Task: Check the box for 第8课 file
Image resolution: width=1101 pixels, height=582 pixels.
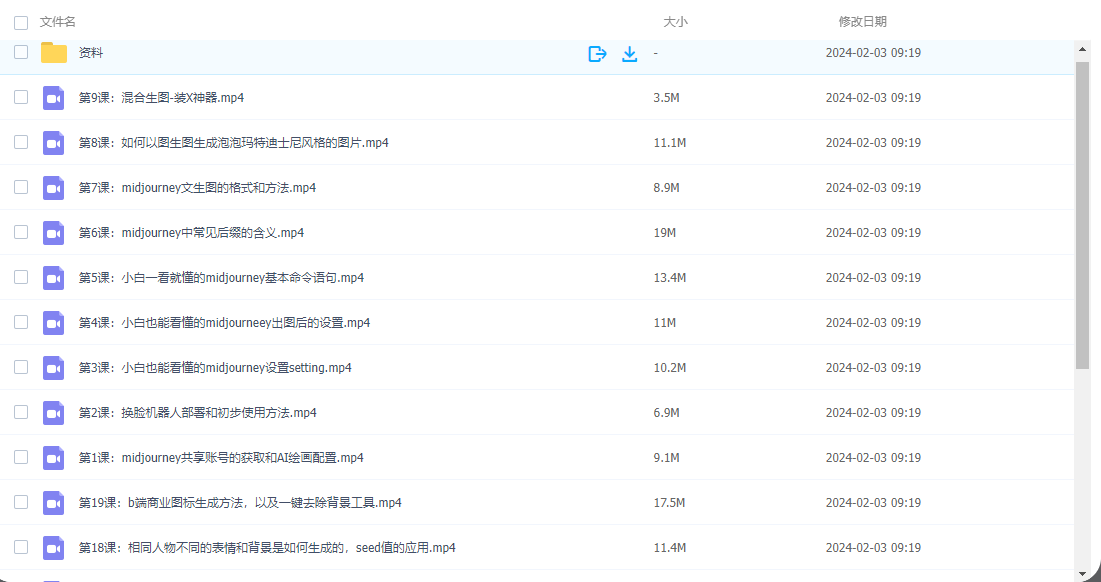Action: click(x=21, y=143)
